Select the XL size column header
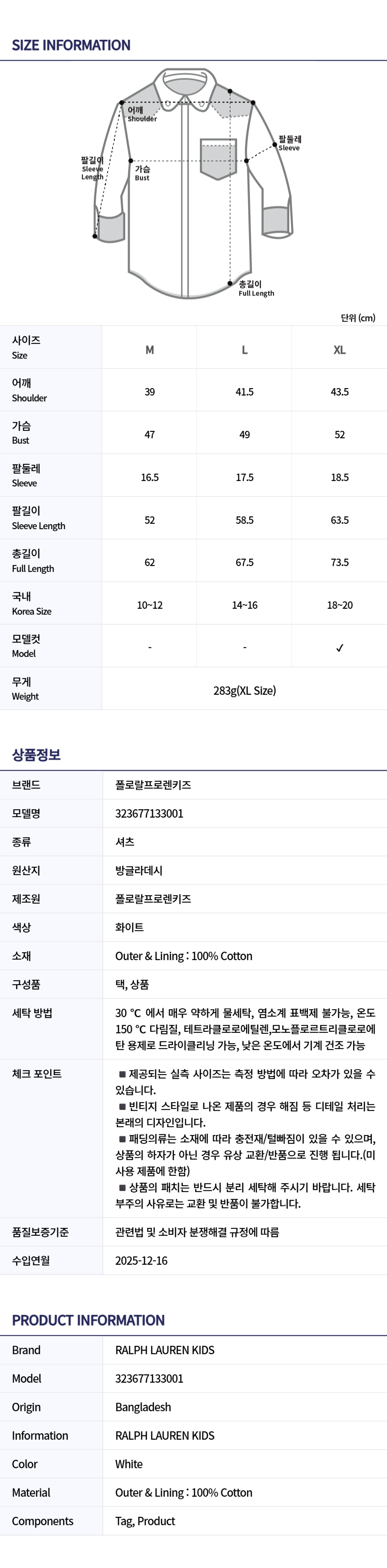Screen dimensions: 387x1568 tap(339, 350)
